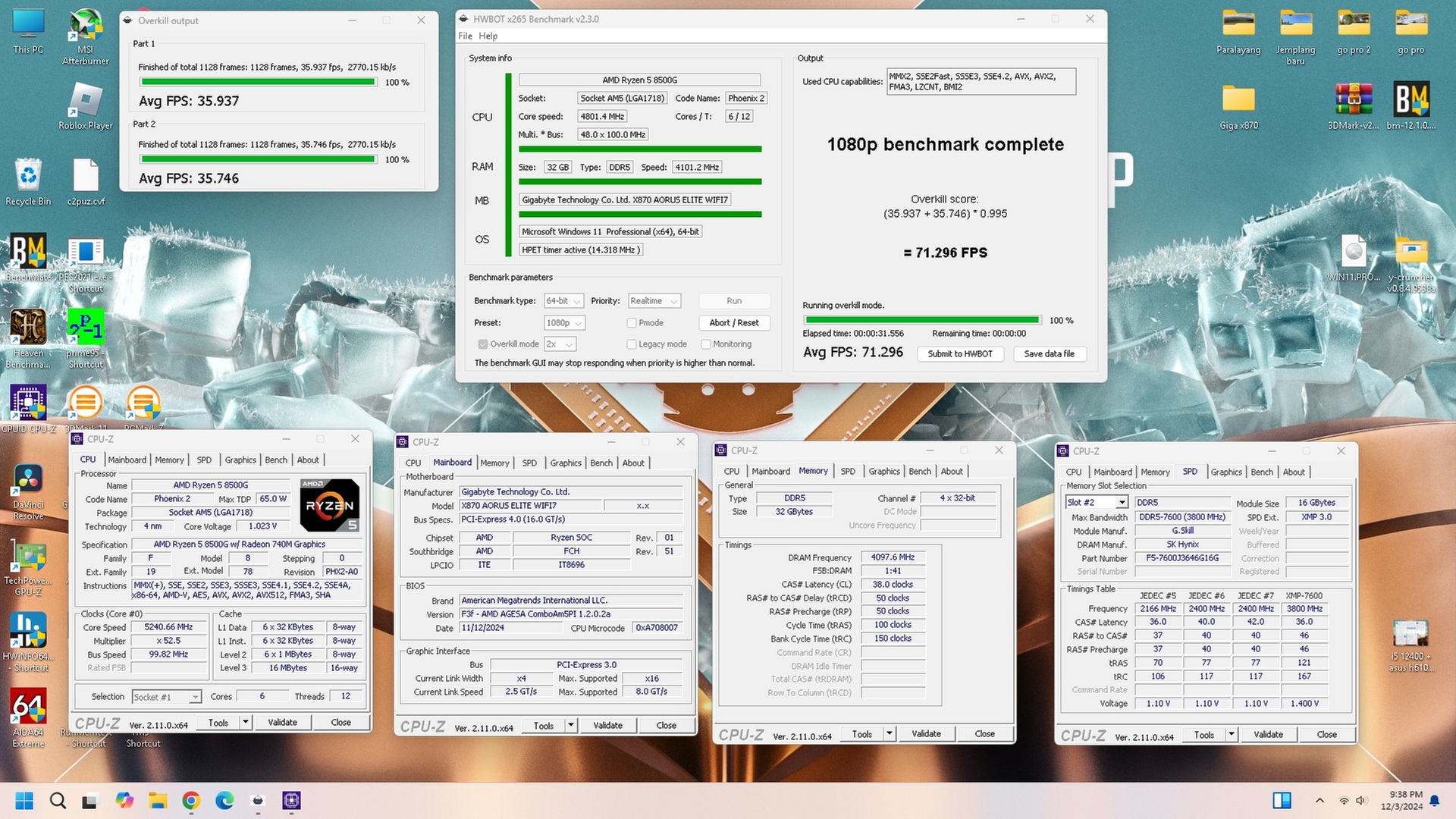Click Validate in CPU-Z CPU window
The height and width of the screenshot is (819, 1456).
(282, 723)
